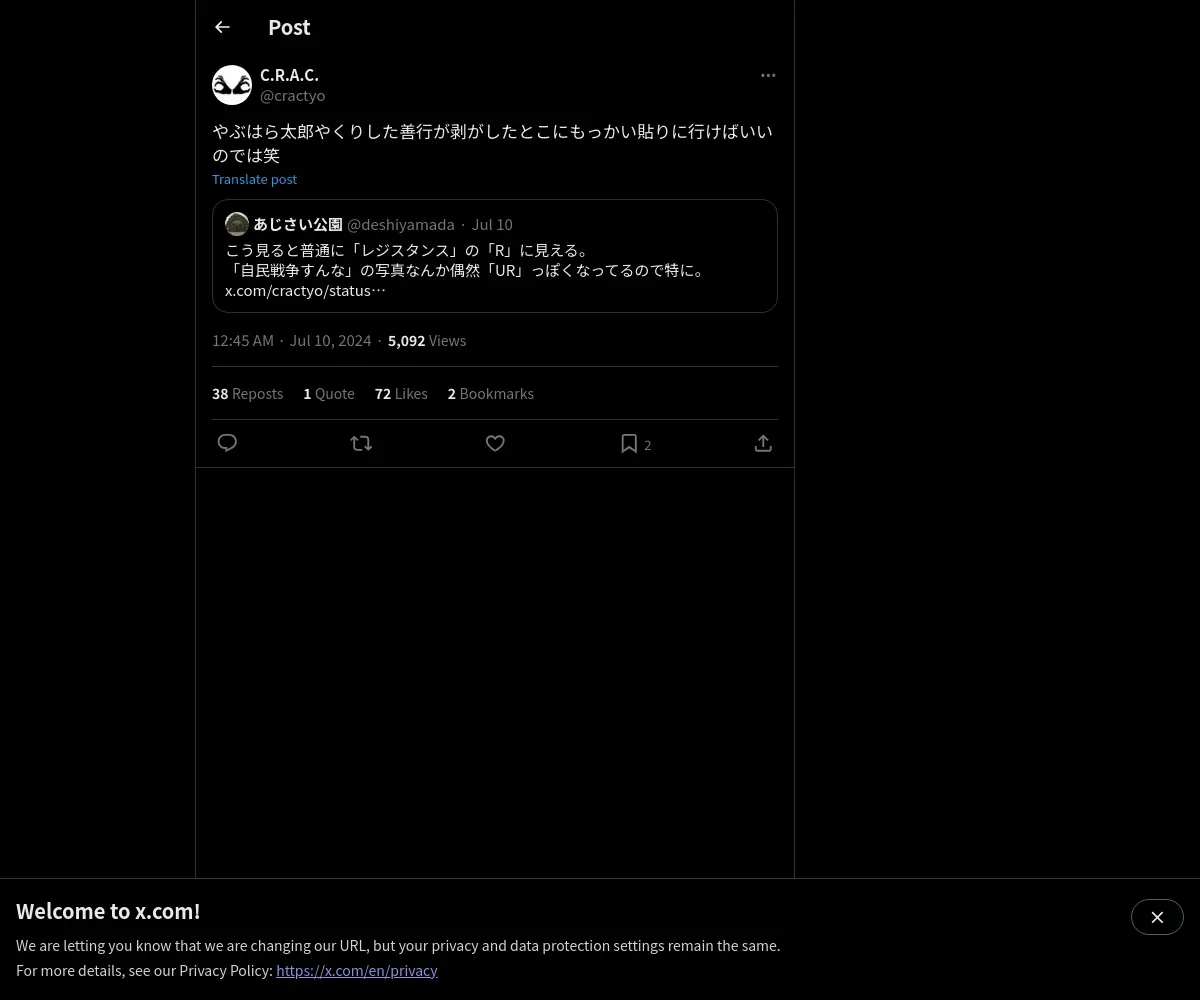Click the C.R.A.C. profile avatar
Viewport: 1200px width, 1000px height.
click(x=232, y=85)
